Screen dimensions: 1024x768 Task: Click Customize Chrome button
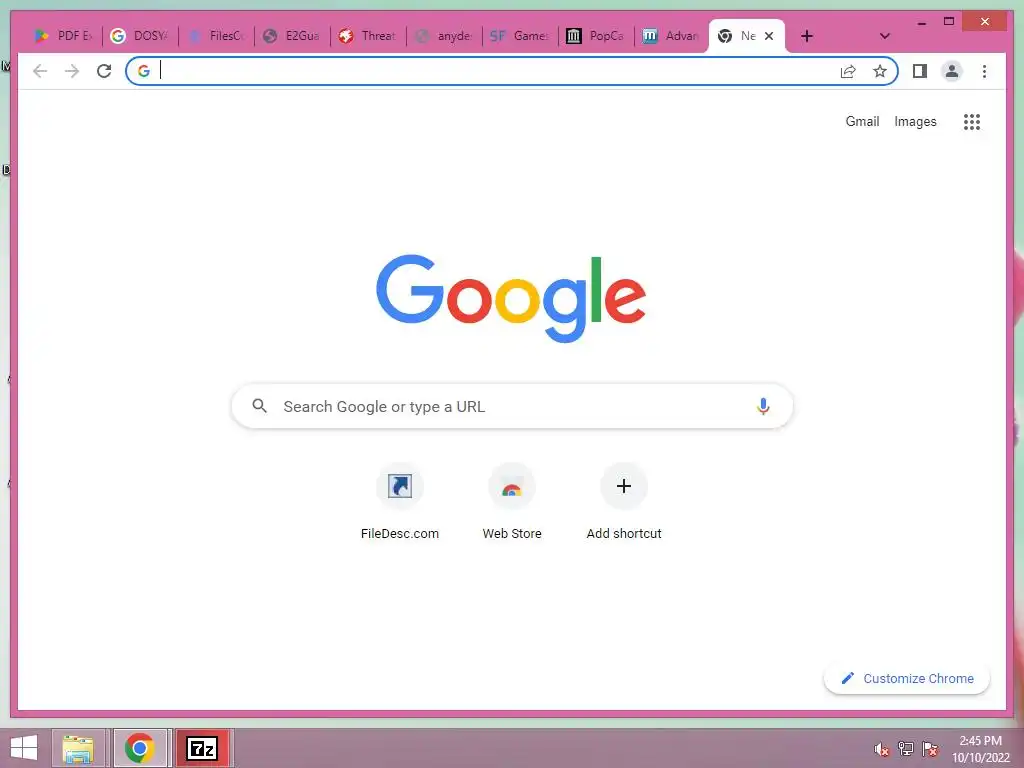click(x=907, y=679)
